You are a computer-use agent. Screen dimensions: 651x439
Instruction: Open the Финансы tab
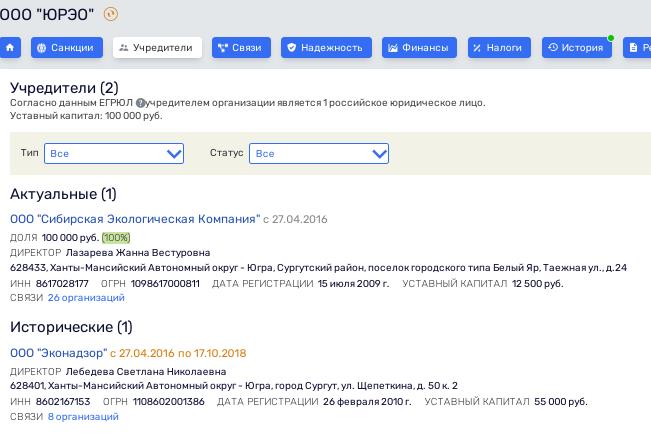point(419,48)
